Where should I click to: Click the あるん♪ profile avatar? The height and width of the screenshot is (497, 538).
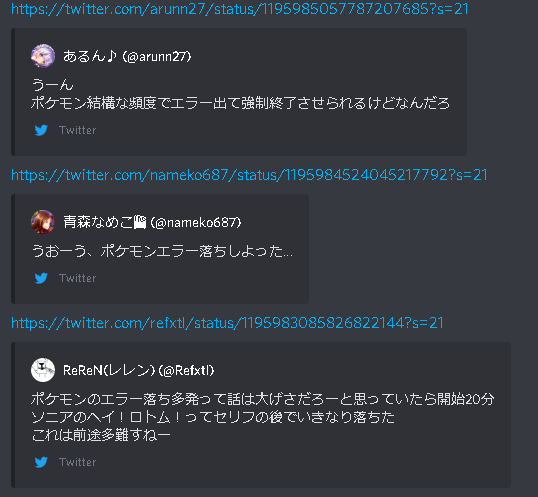click(43, 56)
